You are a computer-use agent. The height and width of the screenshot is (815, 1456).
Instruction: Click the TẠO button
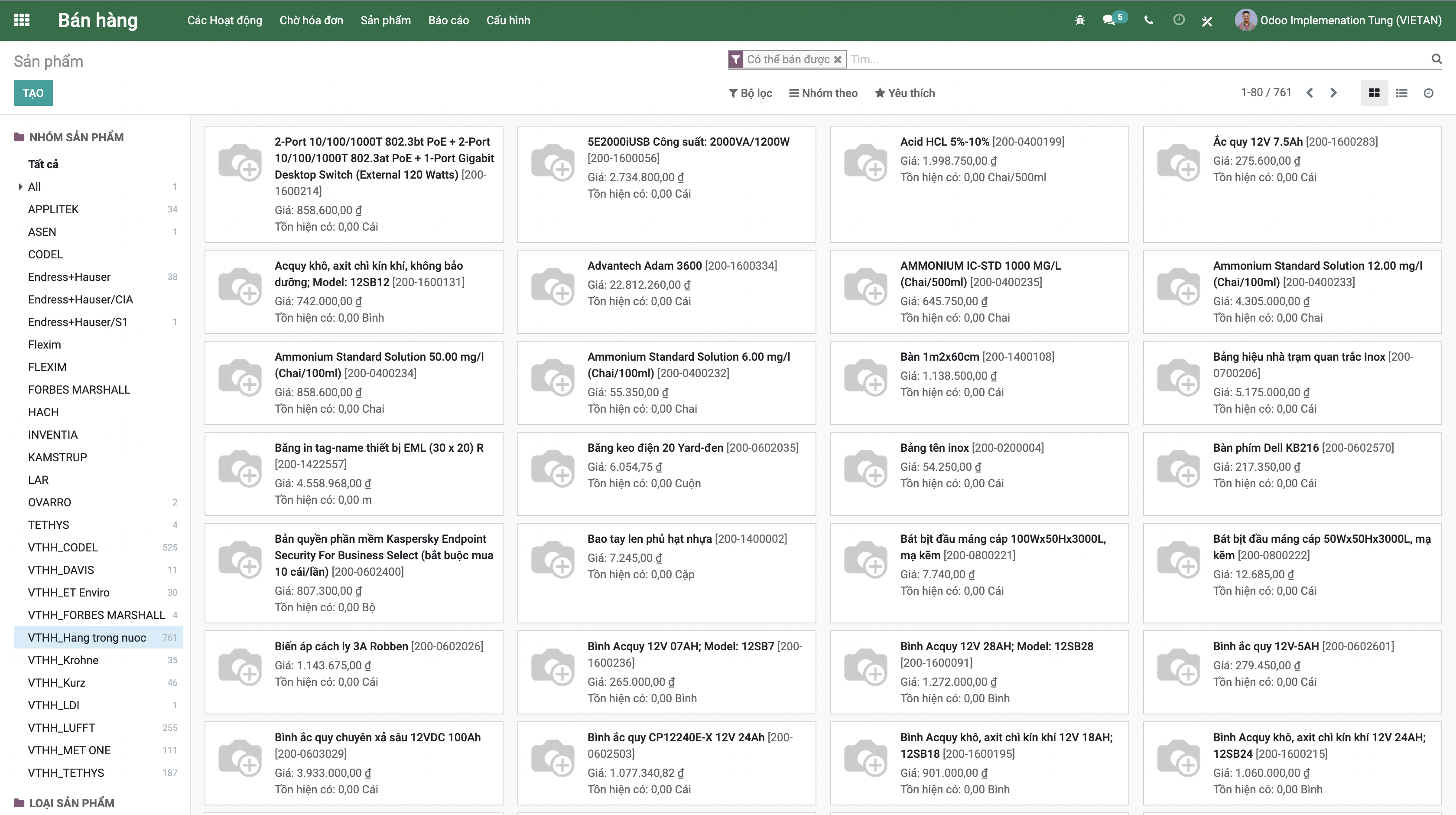(33, 92)
